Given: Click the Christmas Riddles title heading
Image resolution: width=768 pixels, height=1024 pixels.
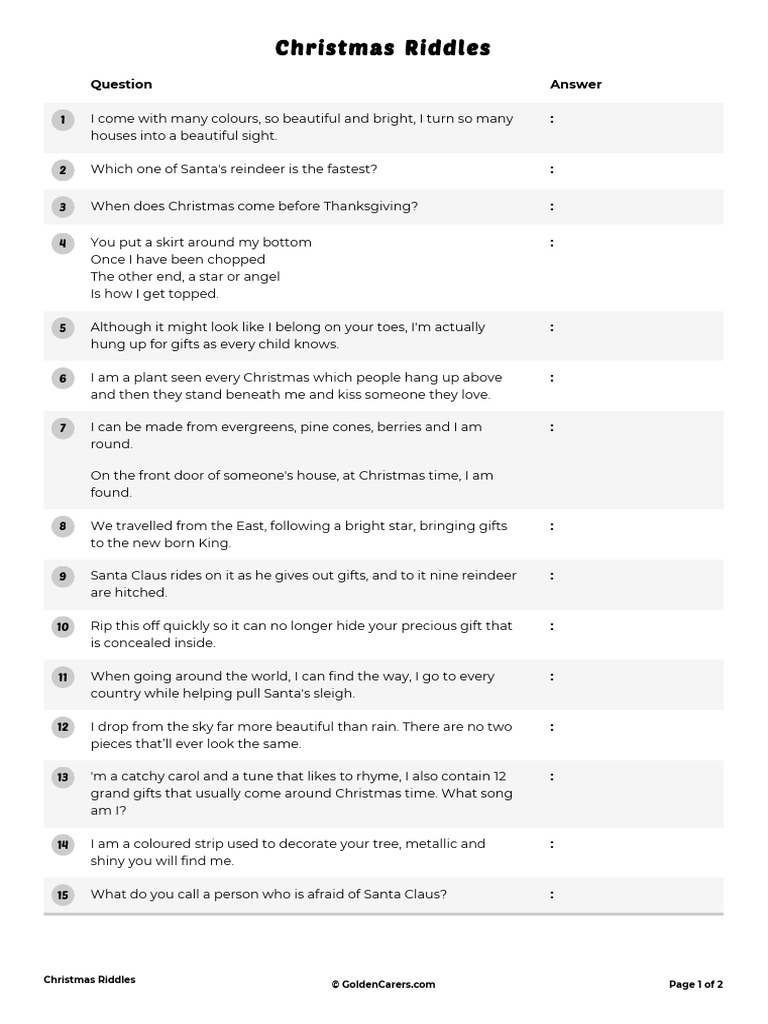Looking at the screenshot, I should click(x=383, y=48).
